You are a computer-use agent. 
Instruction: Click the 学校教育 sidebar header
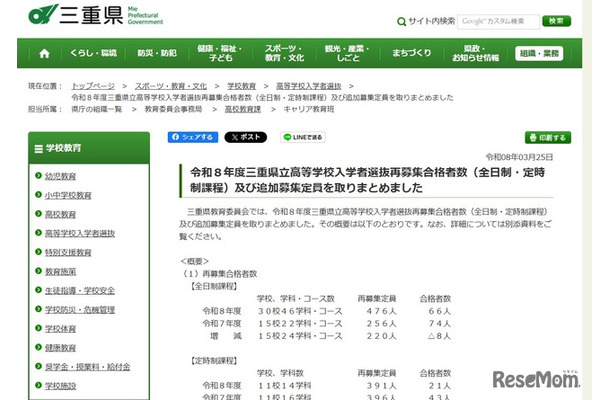(89, 148)
